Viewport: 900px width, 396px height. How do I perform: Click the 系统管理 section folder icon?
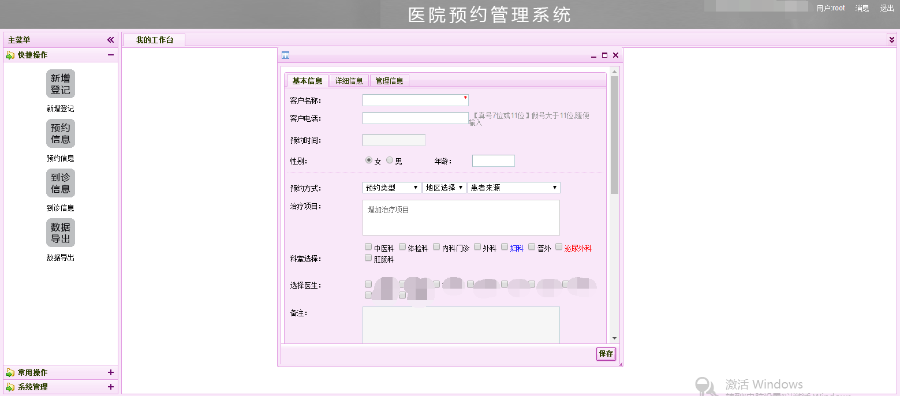click(10, 387)
